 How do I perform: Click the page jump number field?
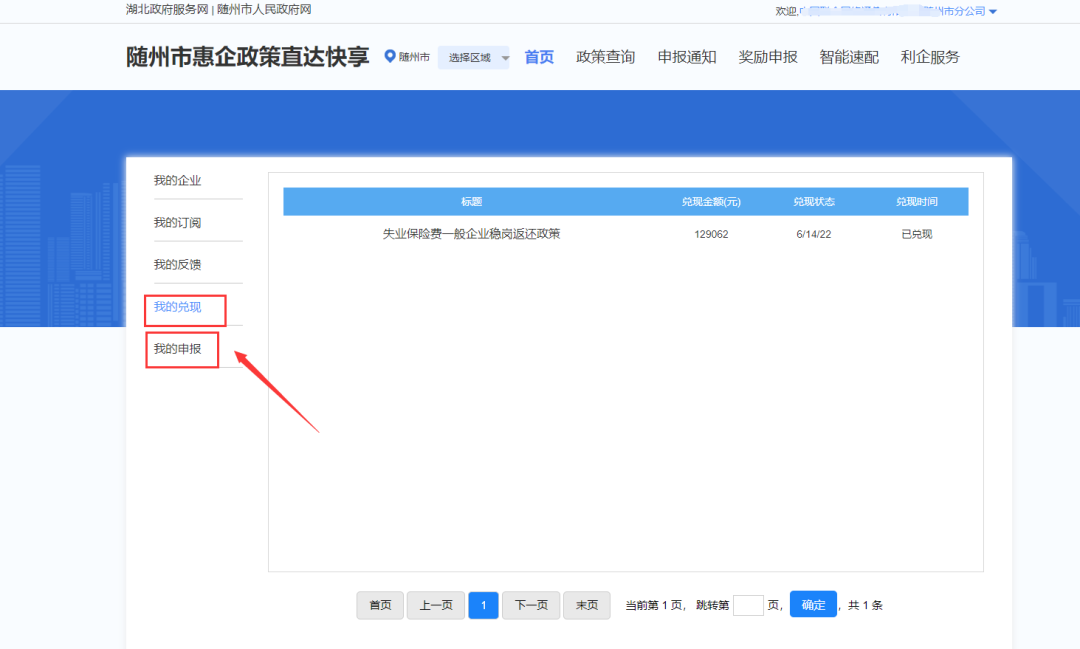748,605
